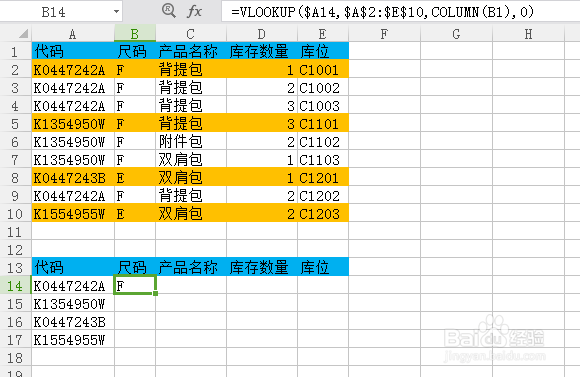Select column H header
The width and height of the screenshot is (580, 377).
[528, 34]
